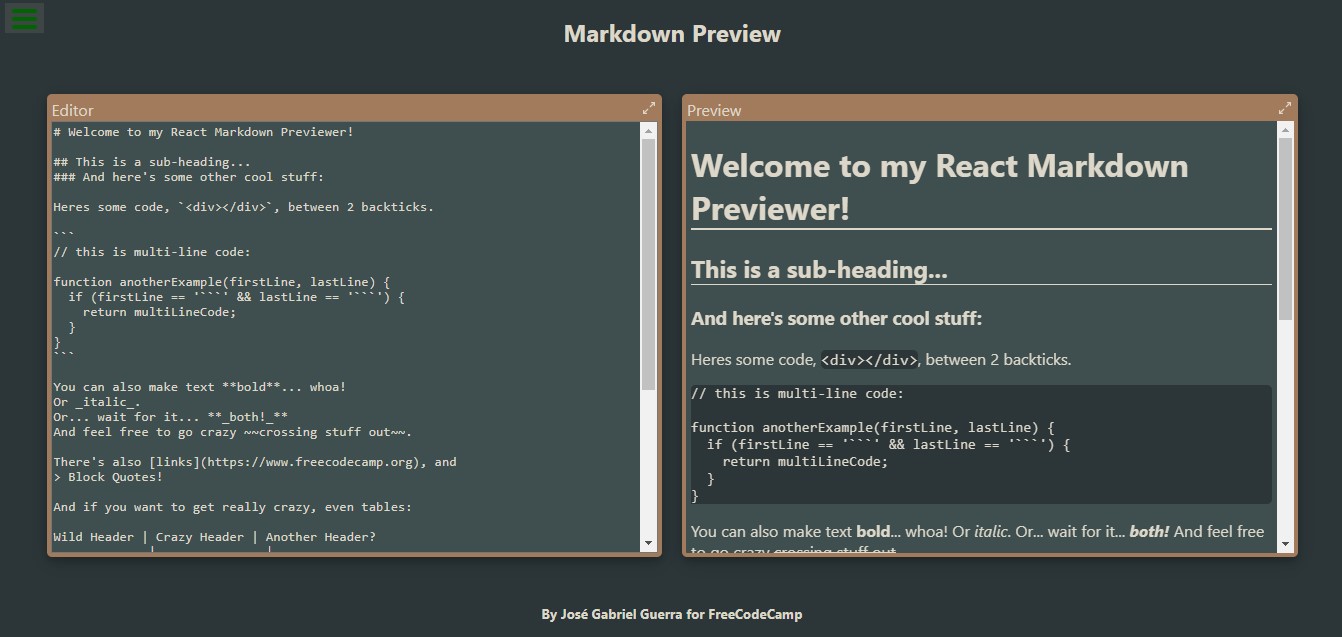The image size is (1342, 637).
Task: Click inline code '<div></div>' in preview
Action: click(869, 360)
